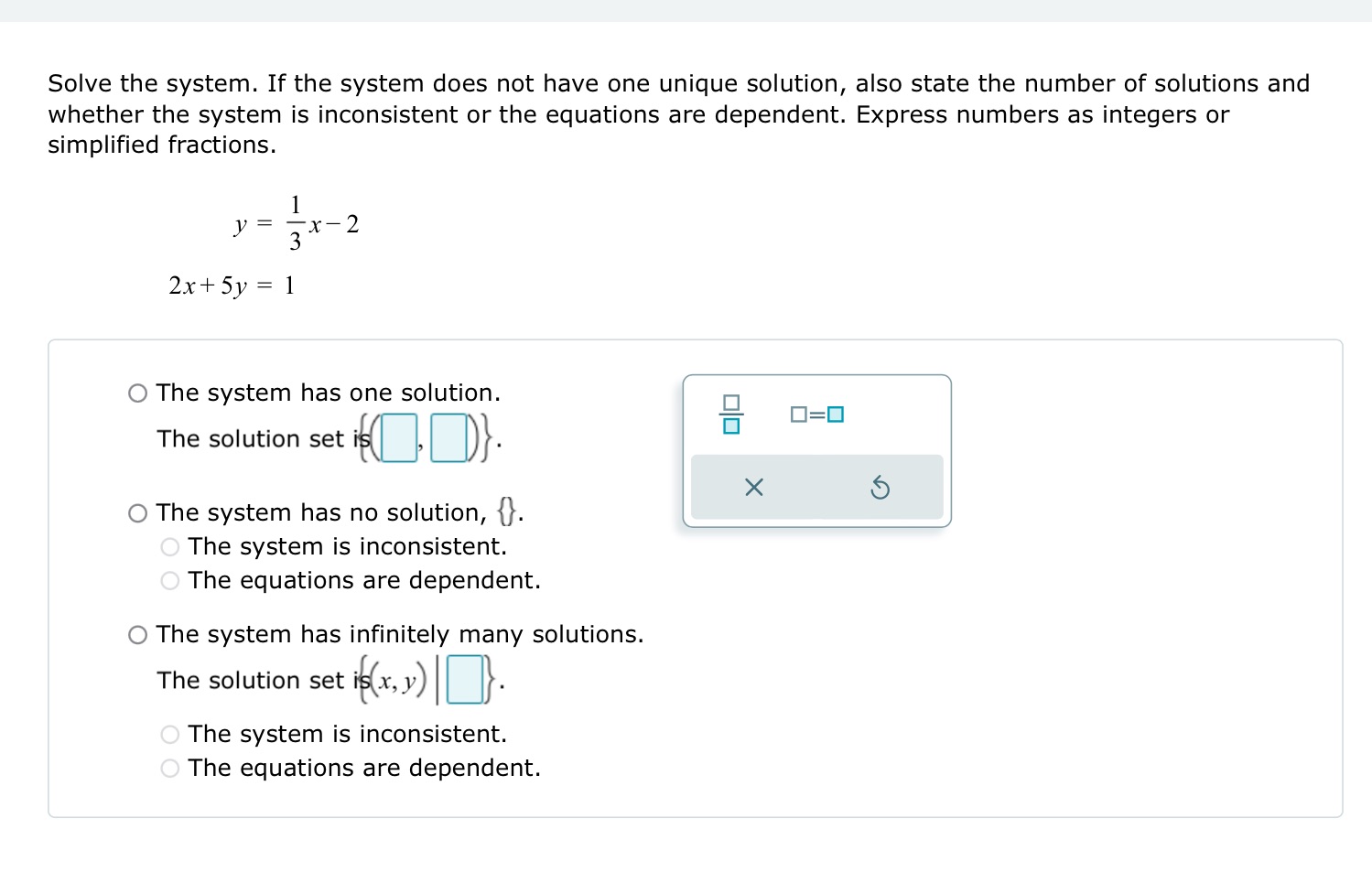
Task: Undo your input using the circular arrow icon
Action: pyautogui.click(x=880, y=487)
